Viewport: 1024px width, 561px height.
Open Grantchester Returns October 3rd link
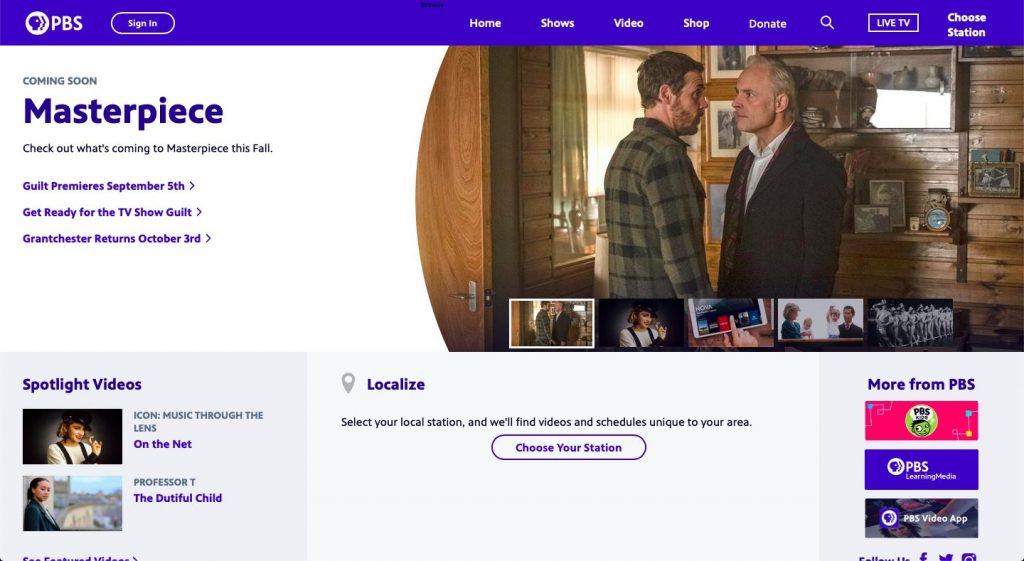112,238
